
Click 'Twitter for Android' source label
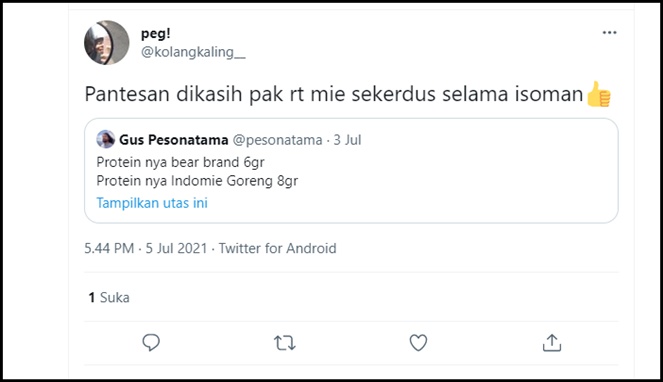point(277,248)
